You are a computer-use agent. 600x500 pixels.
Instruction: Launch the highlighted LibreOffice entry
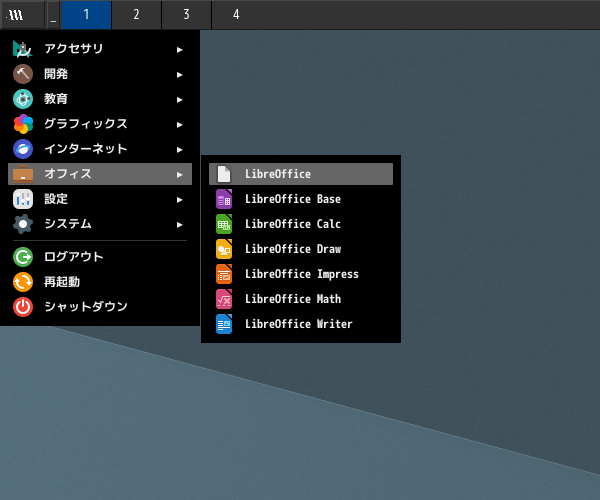(301, 174)
